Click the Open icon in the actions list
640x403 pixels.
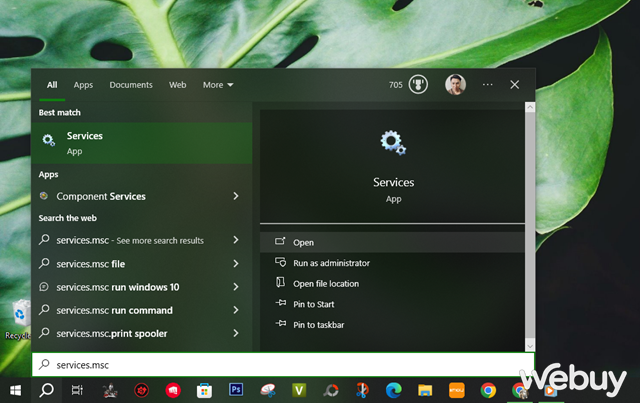click(280, 241)
